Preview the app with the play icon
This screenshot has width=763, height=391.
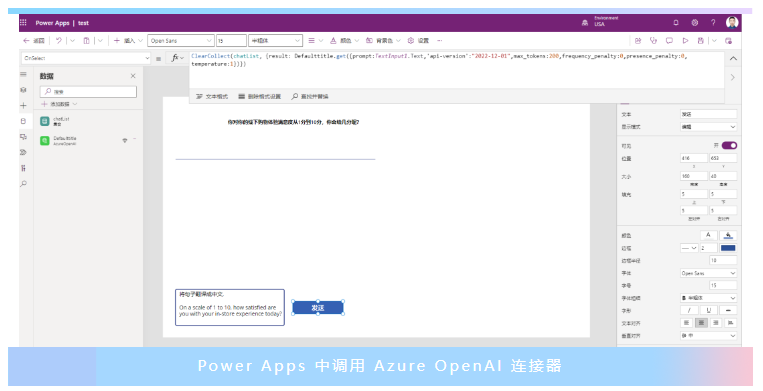coord(685,41)
